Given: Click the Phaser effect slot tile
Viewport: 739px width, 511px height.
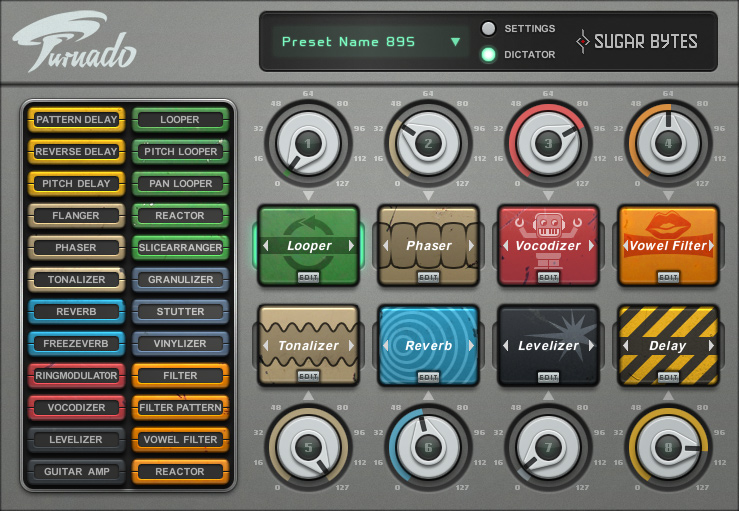Looking at the screenshot, I should tap(428, 245).
